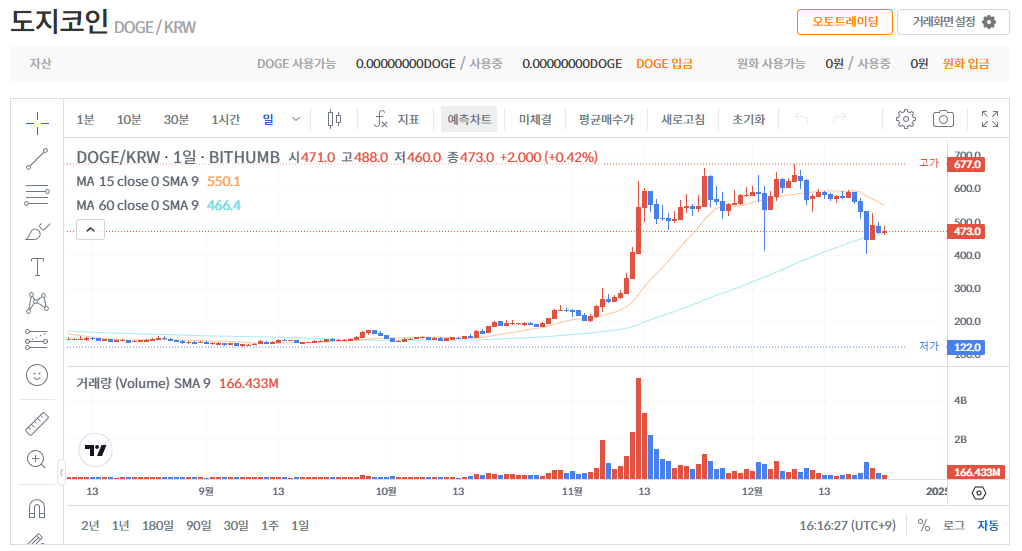Click the 473.0 current price label

966,231
